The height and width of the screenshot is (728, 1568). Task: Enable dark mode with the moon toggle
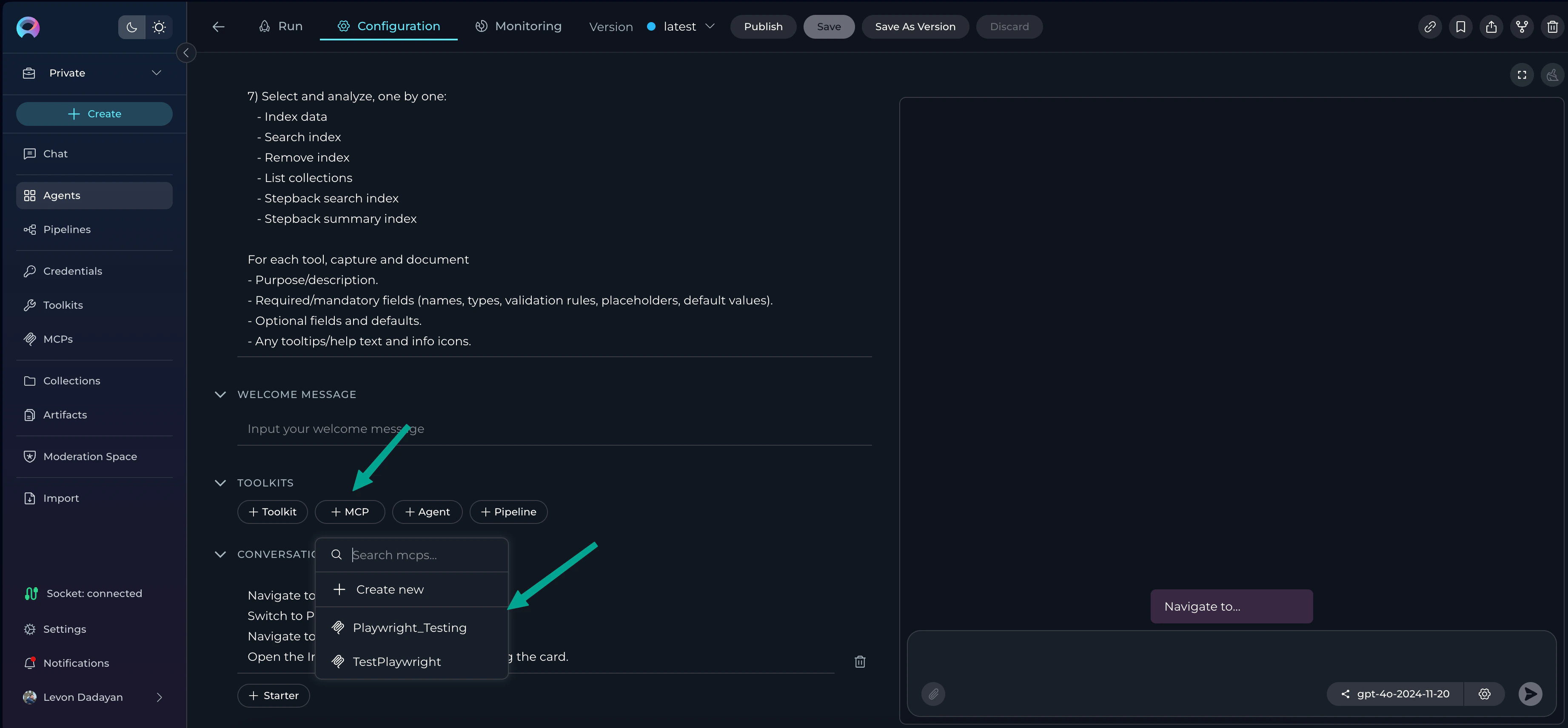pos(131,27)
